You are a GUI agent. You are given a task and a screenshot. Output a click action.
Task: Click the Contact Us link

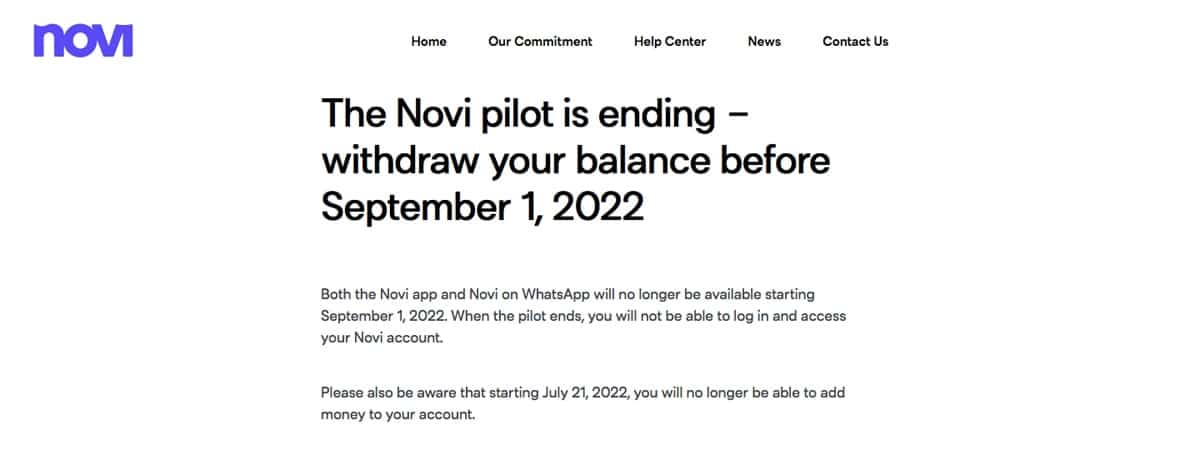point(855,42)
